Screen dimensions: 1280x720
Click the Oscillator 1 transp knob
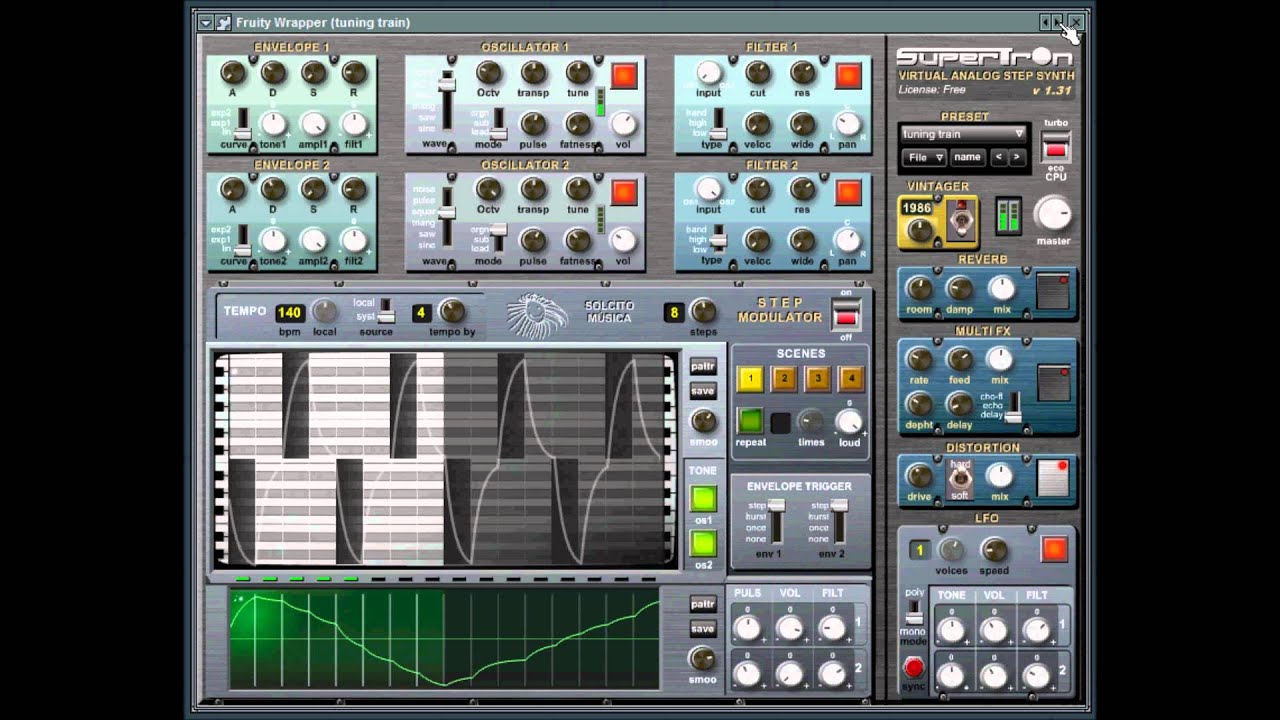(x=533, y=72)
